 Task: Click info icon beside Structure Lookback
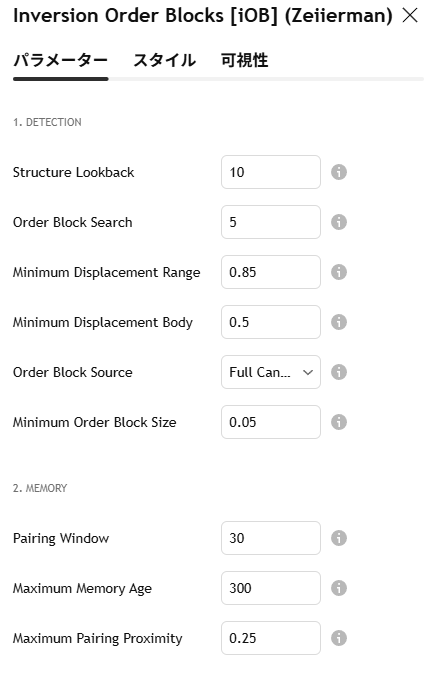click(339, 172)
